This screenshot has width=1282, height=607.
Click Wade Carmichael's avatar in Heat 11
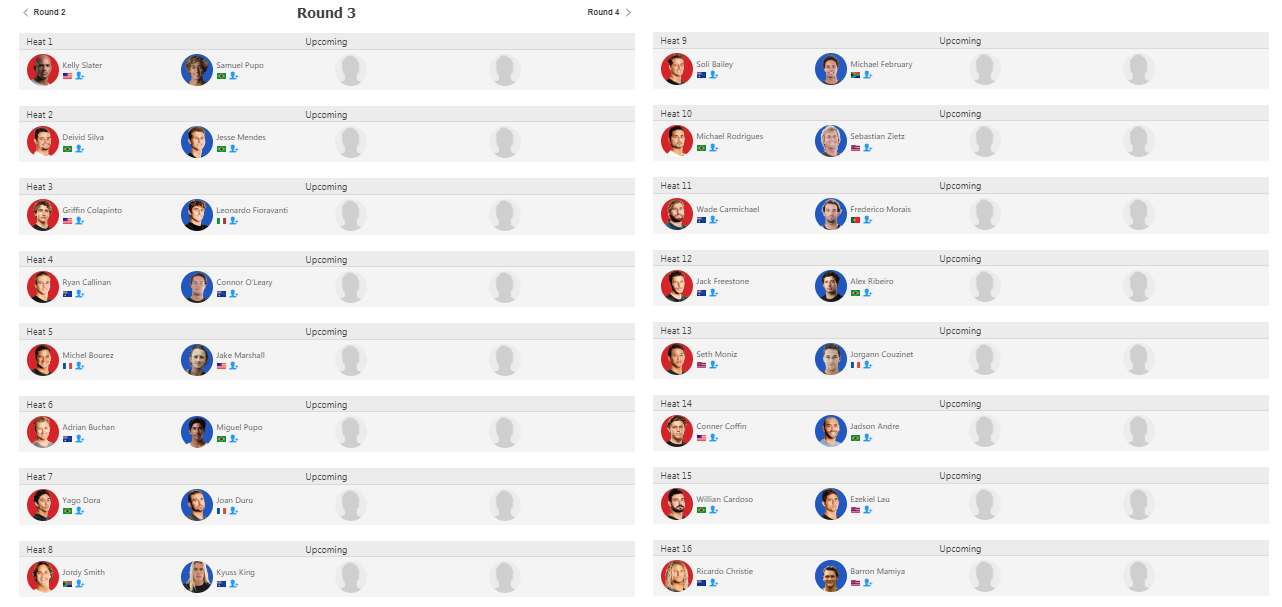(x=677, y=214)
